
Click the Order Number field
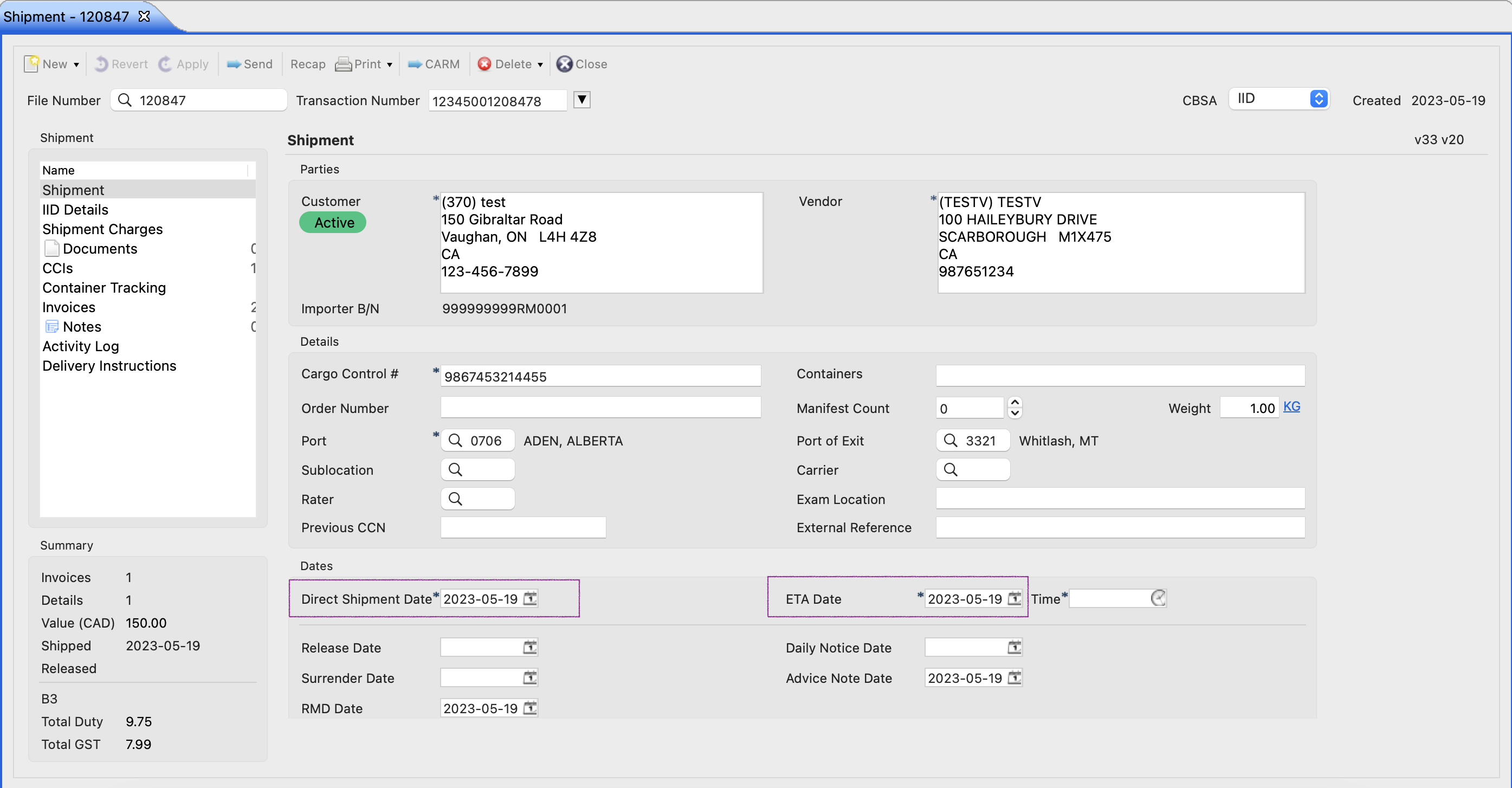pos(600,408)
